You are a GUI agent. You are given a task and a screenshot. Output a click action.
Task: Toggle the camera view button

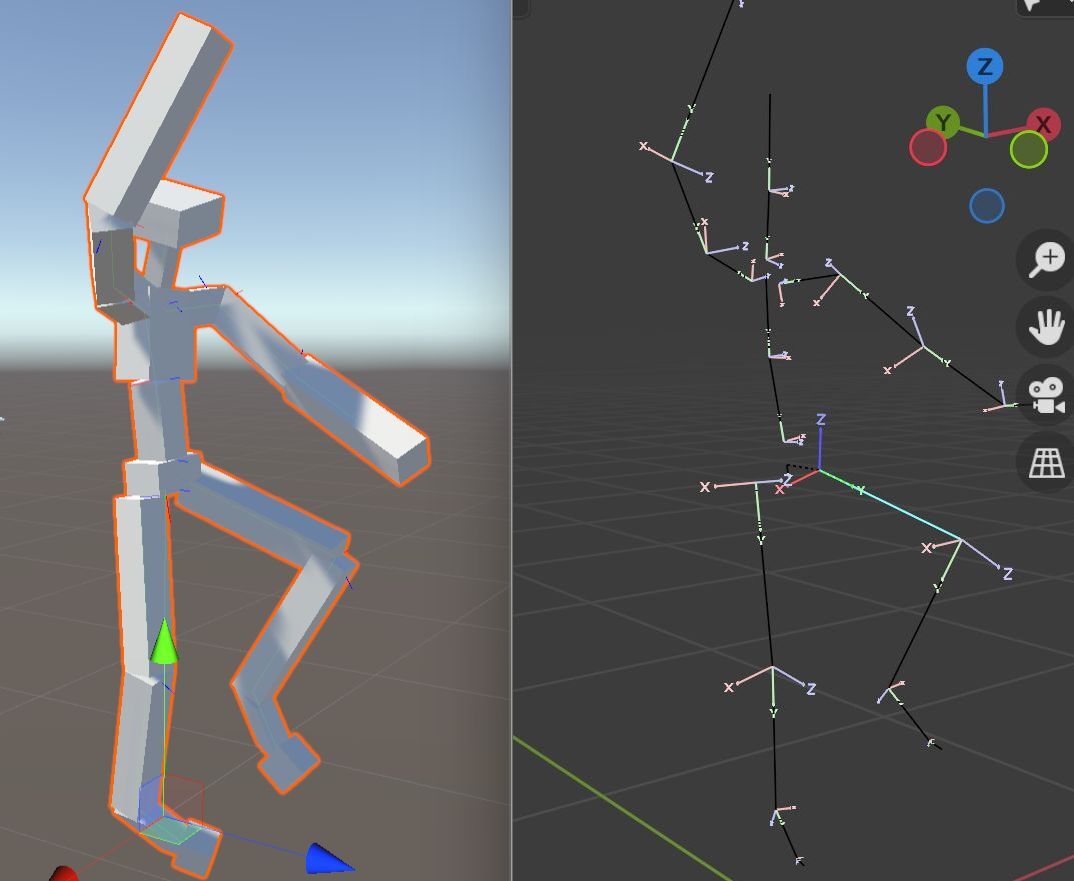(x=1046, y=395)
